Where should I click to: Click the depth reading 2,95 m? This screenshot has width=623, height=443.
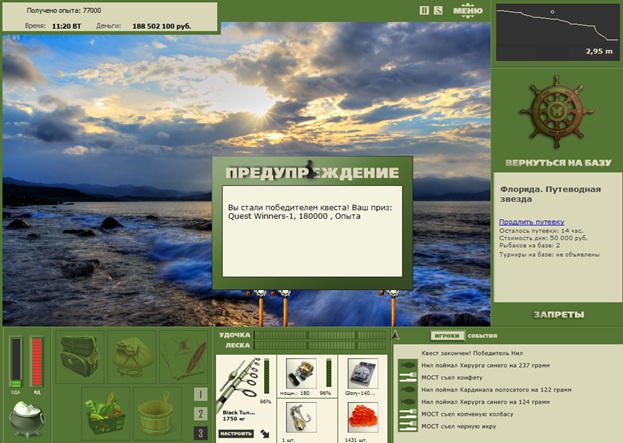pos(599,51)
